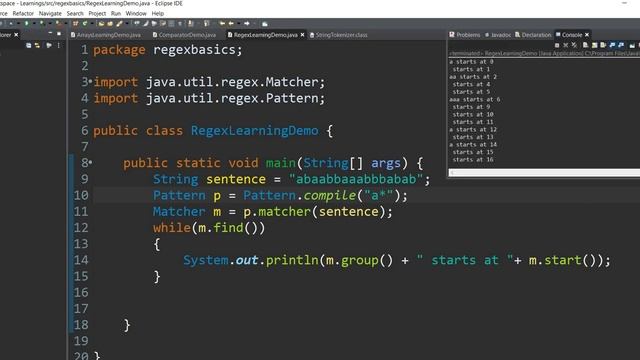This screenshot has height=360, width=640.
Task: Go to Last Edit Location icon
Action: tap(222, 24)
